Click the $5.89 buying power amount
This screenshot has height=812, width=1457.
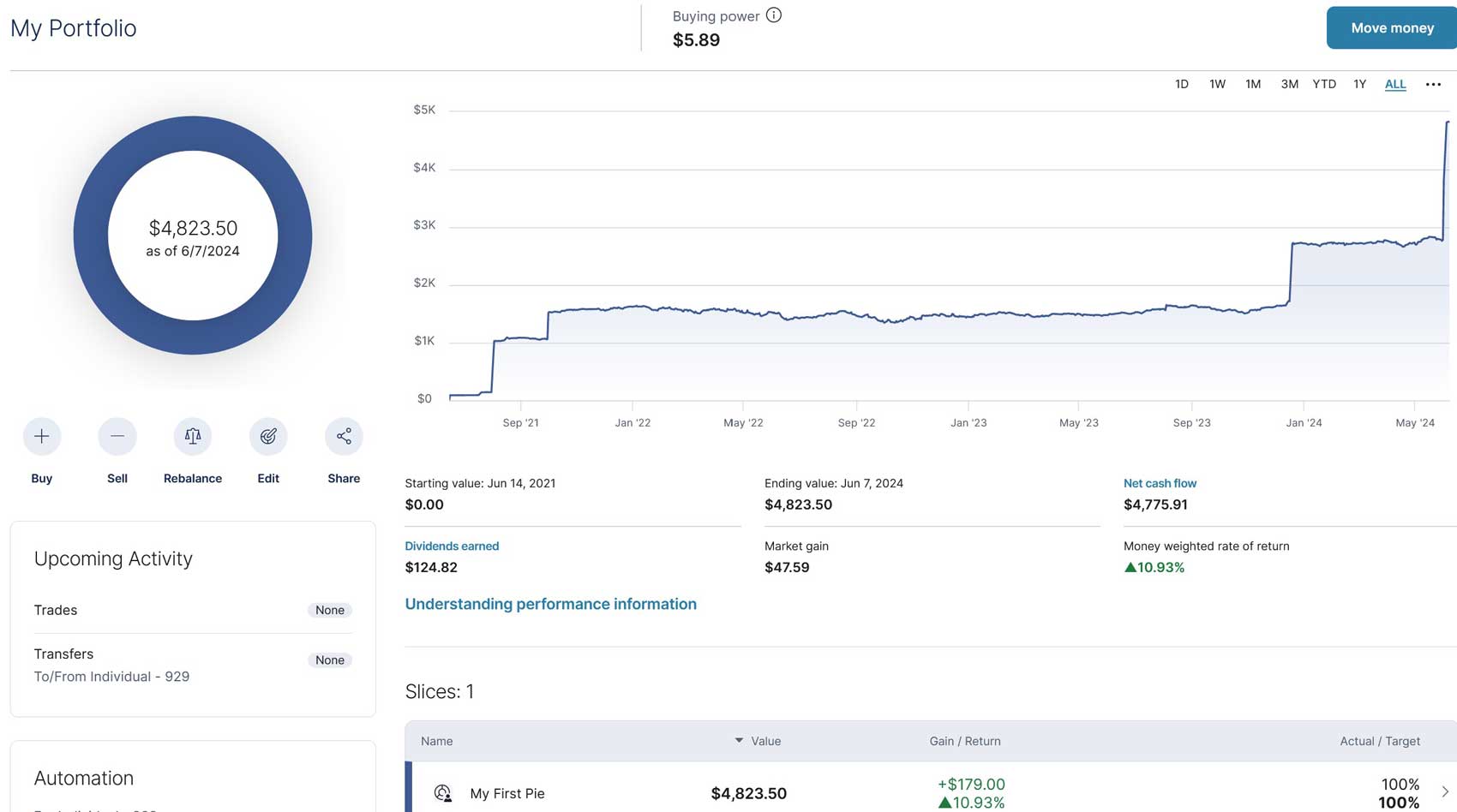tap(696, 39)
